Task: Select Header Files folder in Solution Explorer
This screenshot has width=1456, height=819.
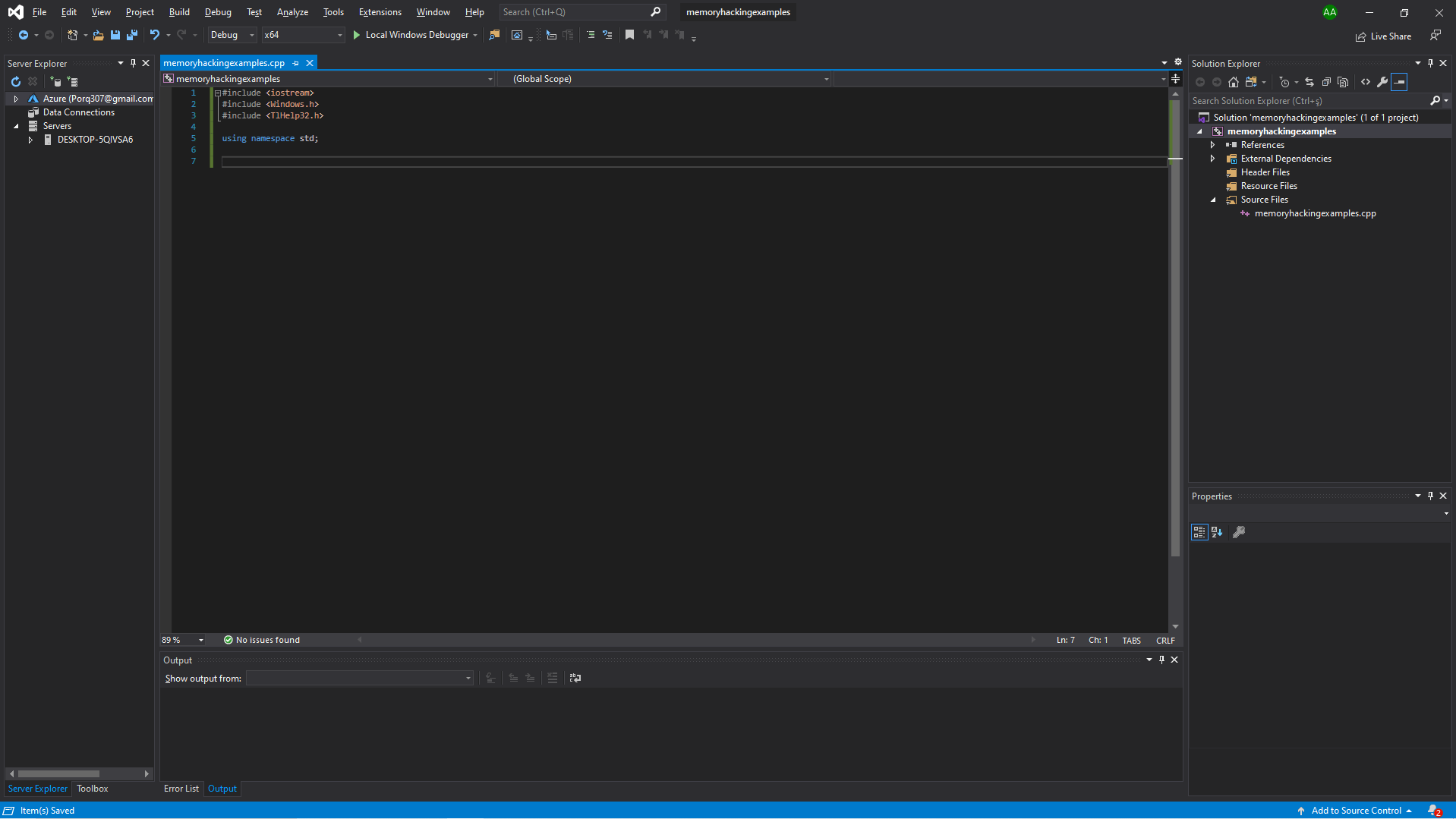Action: point(1265,172)
